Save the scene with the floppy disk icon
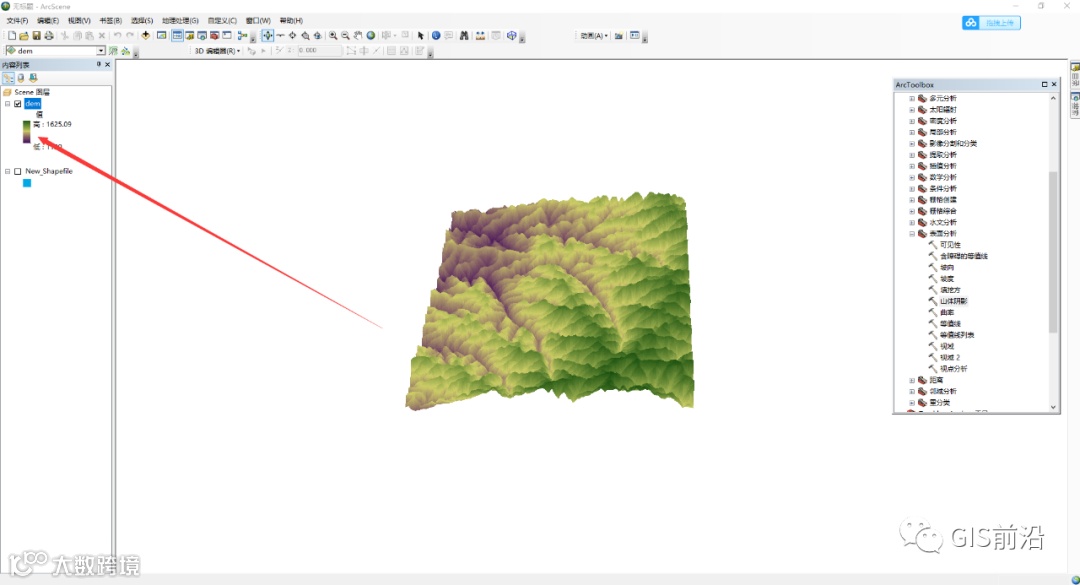Screen dimensions: 1080x585 point(37,35)
